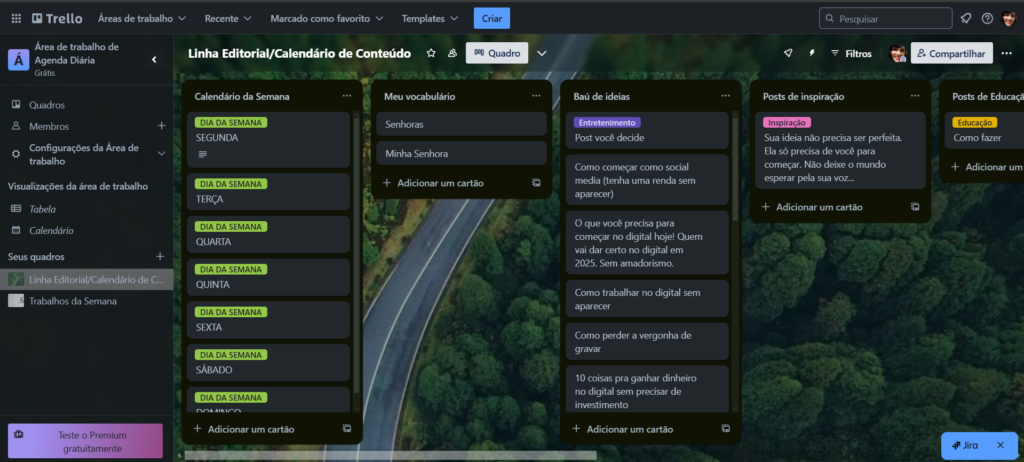This screenshot has width=1024, height=462.
Task: Open Baú de ideias list menu dots
Action: point(726,95)
